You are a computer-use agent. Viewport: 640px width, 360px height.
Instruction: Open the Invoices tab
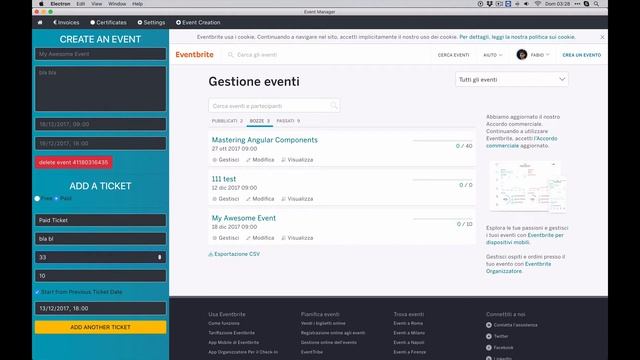pos(66,22)
